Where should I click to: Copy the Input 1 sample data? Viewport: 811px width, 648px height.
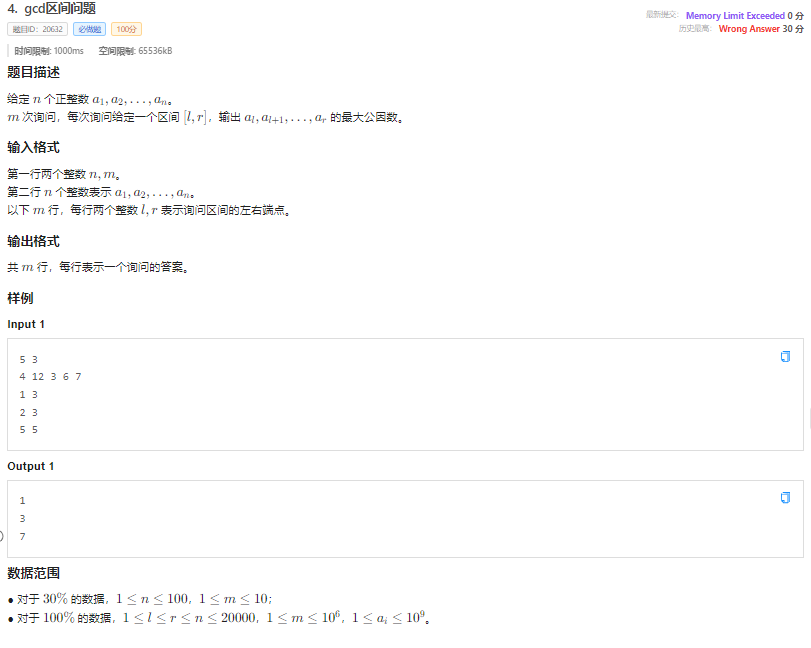785,356
